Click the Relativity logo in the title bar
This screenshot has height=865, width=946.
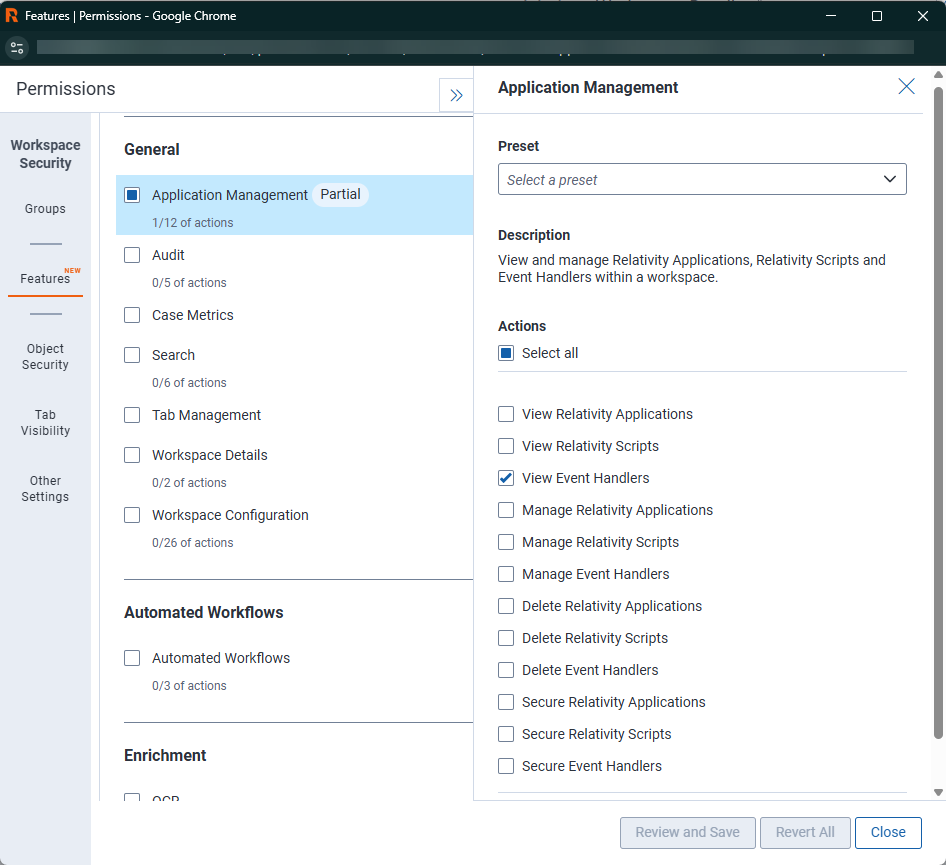tap(11, 16)
